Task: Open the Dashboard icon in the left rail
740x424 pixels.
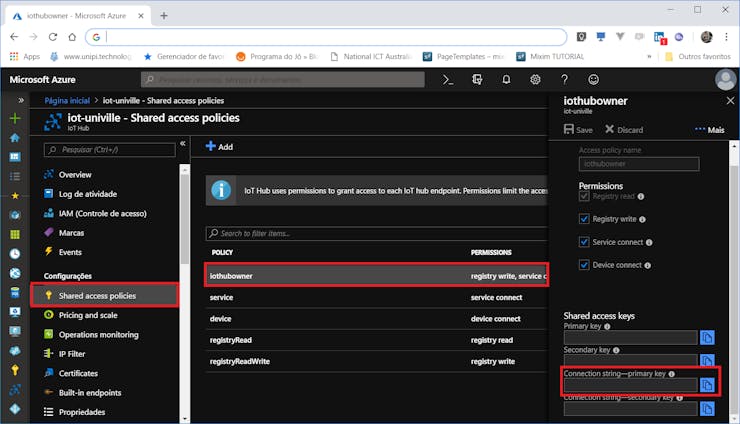Action: point(15,157)
